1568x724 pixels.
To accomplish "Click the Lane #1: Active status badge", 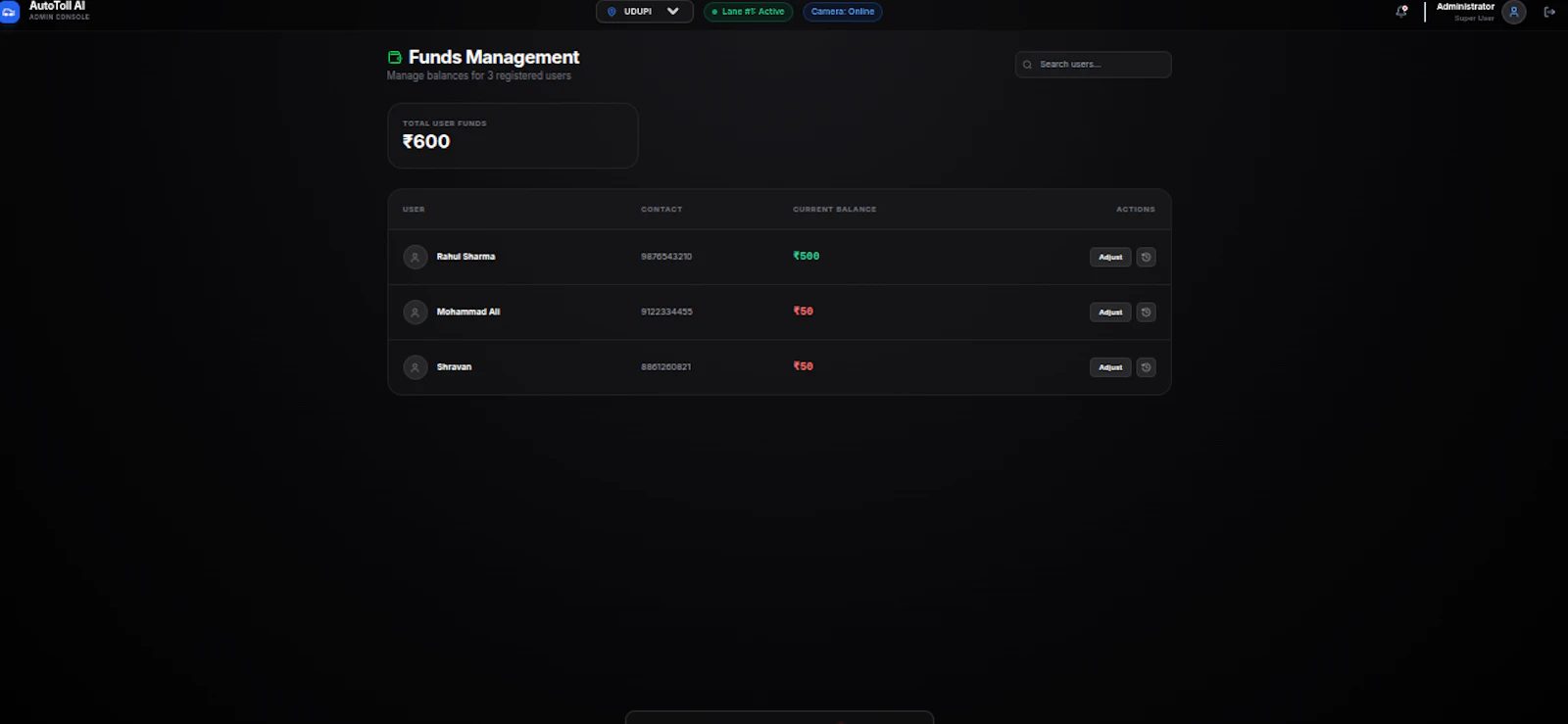I will tap(748, 12).
